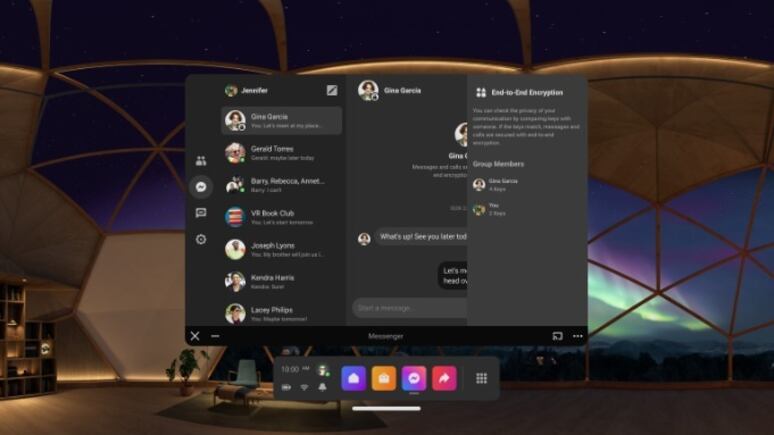Click the compose new message icon
Screen dimensions: 774x435
tap(332, 90)
